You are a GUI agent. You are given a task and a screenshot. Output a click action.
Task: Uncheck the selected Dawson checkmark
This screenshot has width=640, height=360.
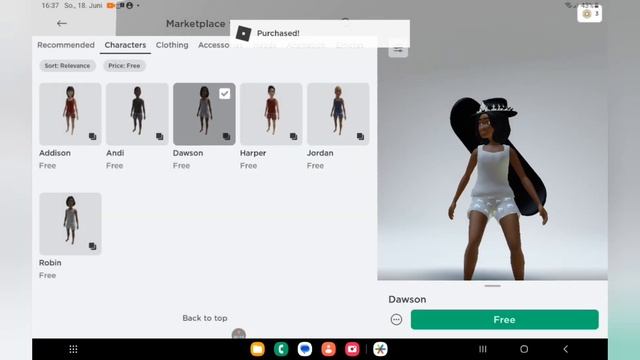point(224,94)
